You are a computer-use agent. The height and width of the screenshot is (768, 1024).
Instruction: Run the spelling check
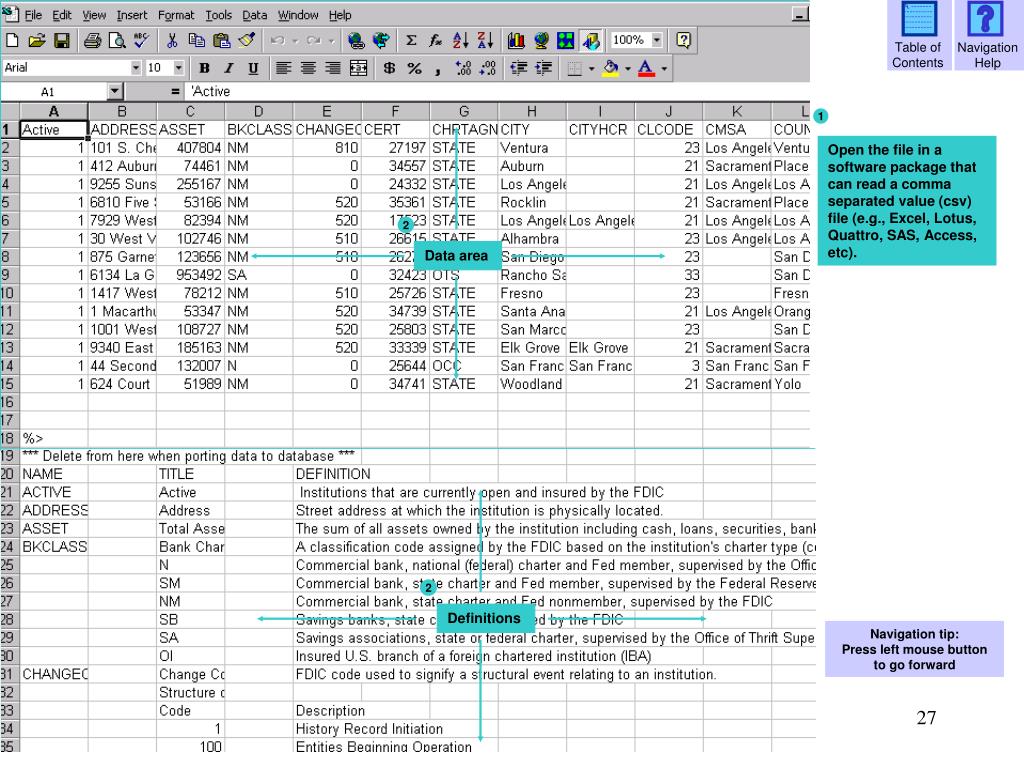tap(141, 40)
